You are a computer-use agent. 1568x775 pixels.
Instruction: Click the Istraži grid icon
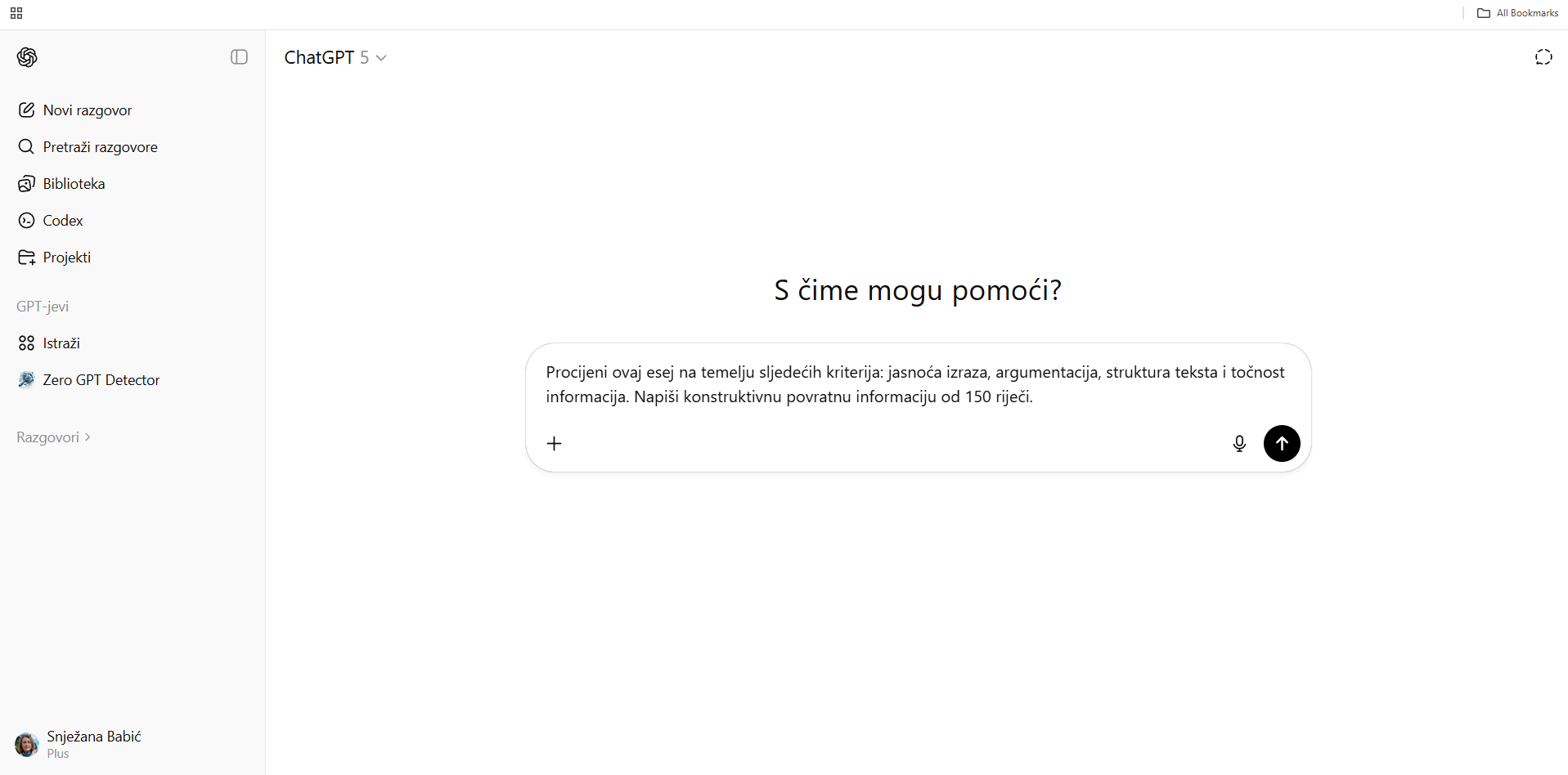coord(26,343)
